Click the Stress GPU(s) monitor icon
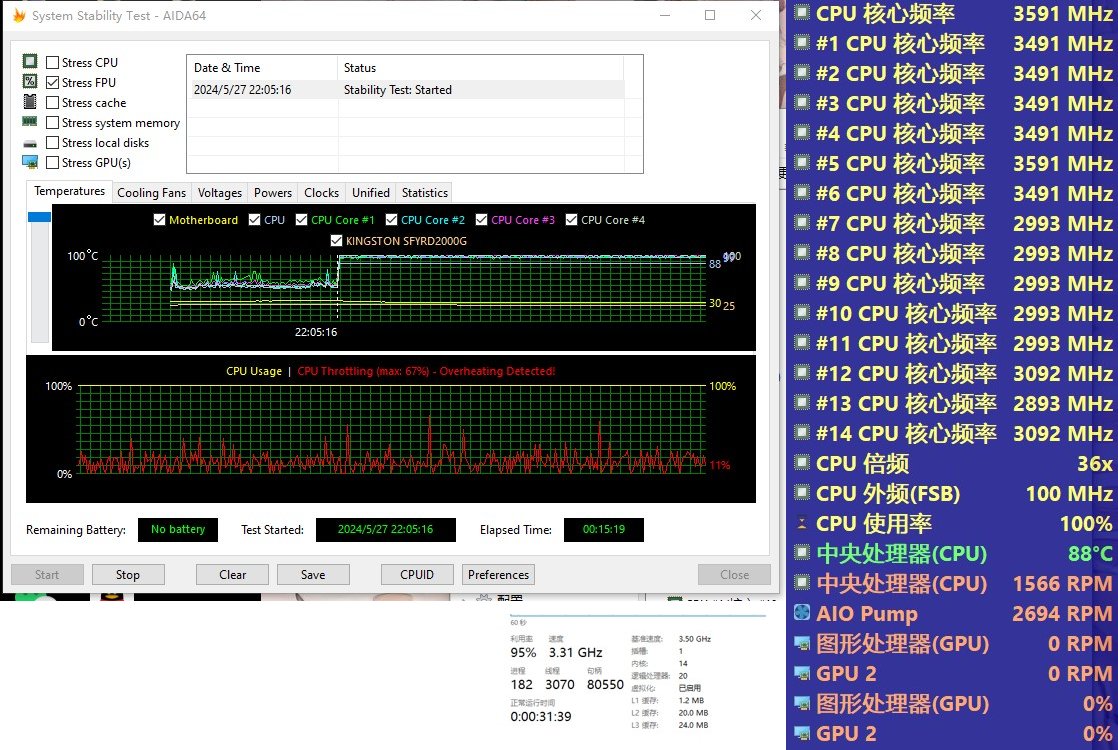Screen dimensions: 1118x750 pos(30,163)
